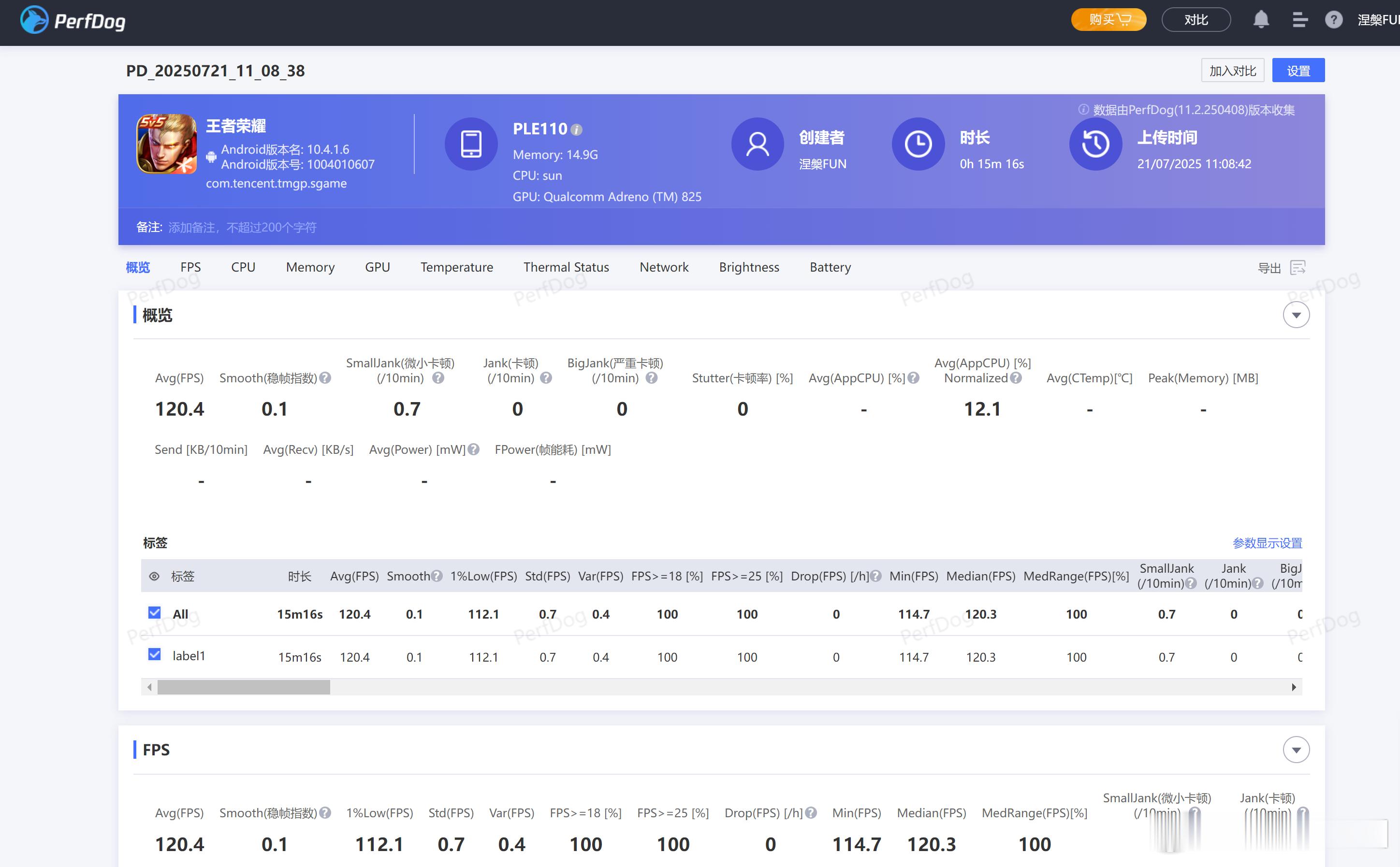Click the table horizontal scrollbar thumb
Image resolution: width=1400 pixels, height=867 pixels.
tap(244, 687)
